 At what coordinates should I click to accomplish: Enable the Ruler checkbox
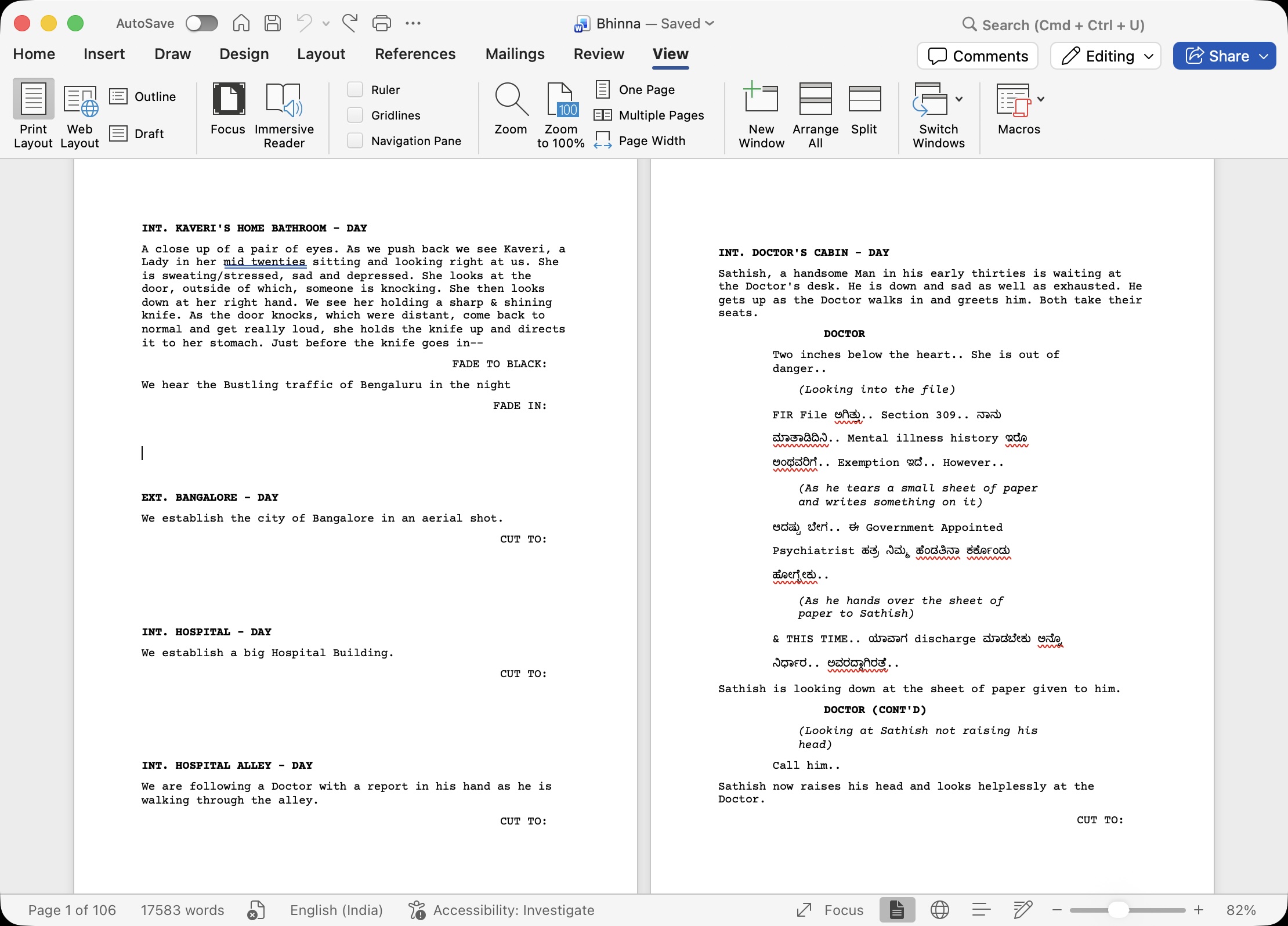[355, 89]
